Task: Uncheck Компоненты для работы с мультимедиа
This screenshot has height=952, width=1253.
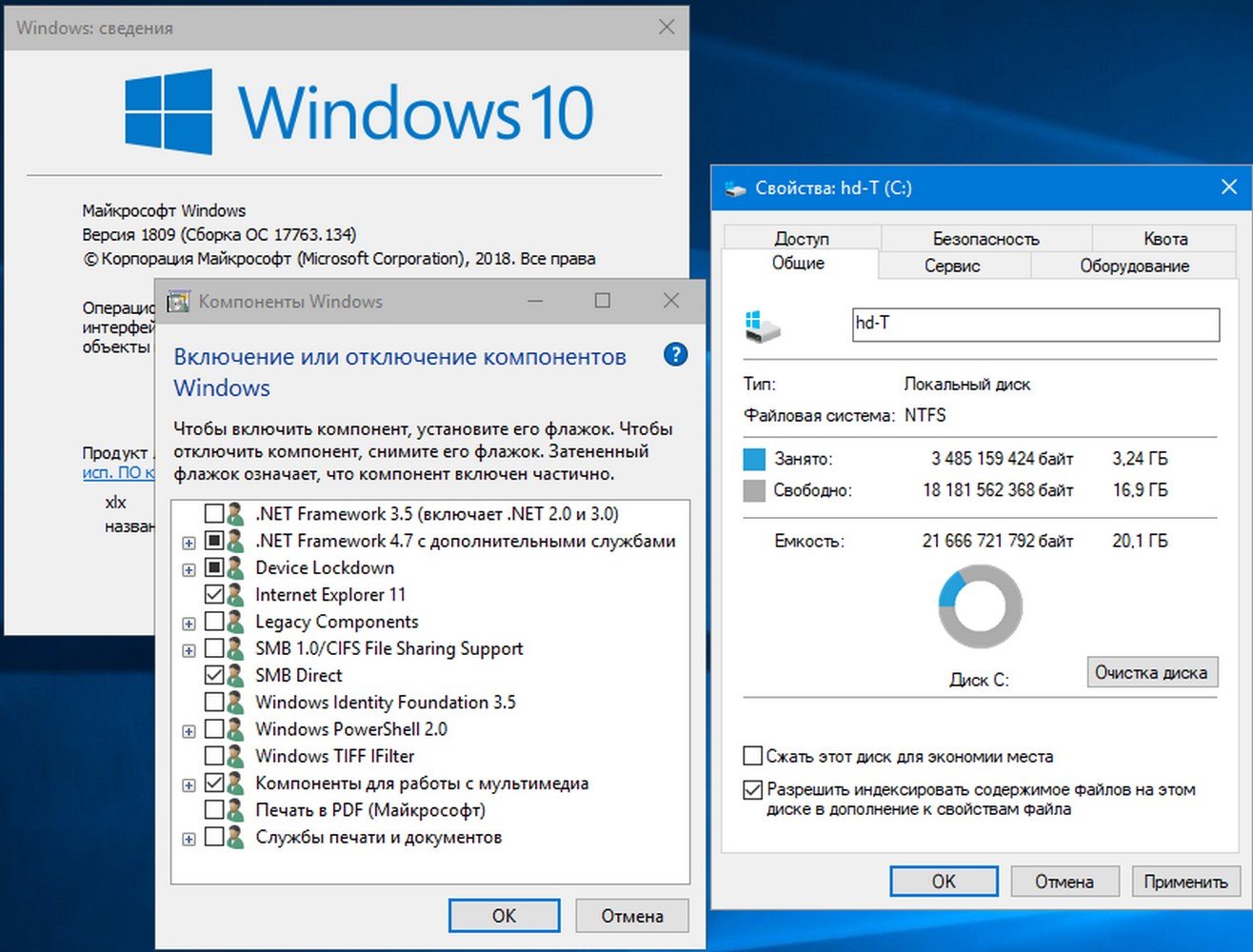Action: tap(214, 783)
